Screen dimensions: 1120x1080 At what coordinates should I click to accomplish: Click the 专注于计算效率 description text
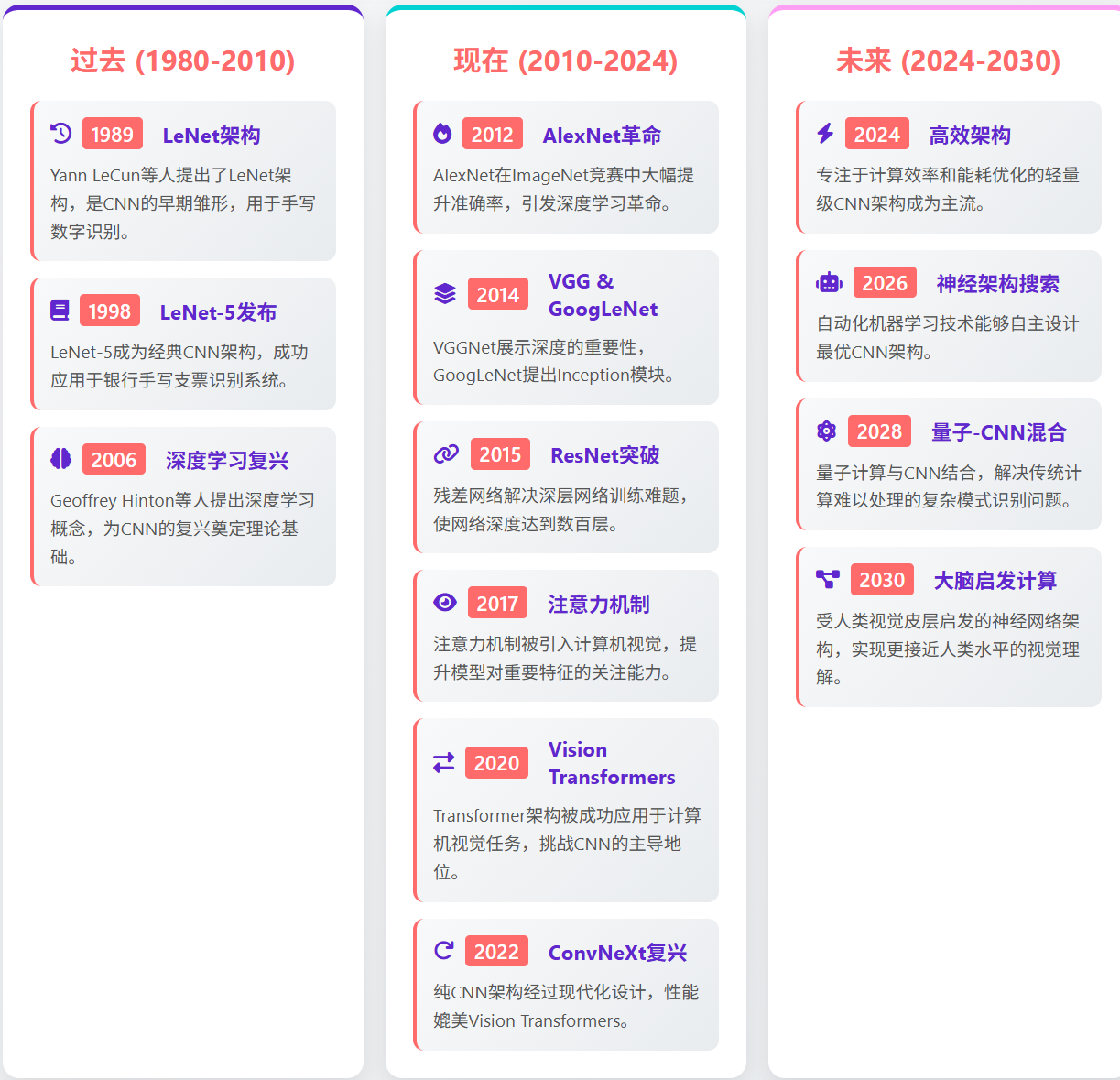948,189
